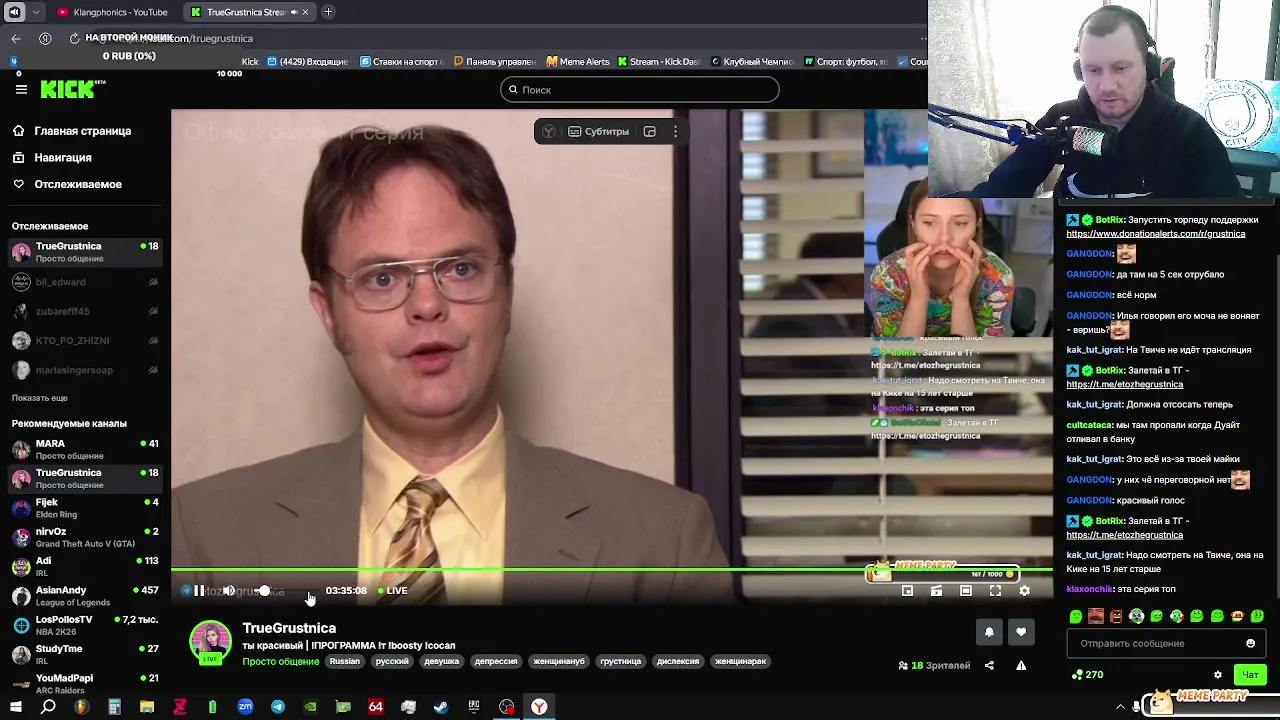Open a new browser tab
Screen dimensions: 1280x720
(x=328, y=12)
